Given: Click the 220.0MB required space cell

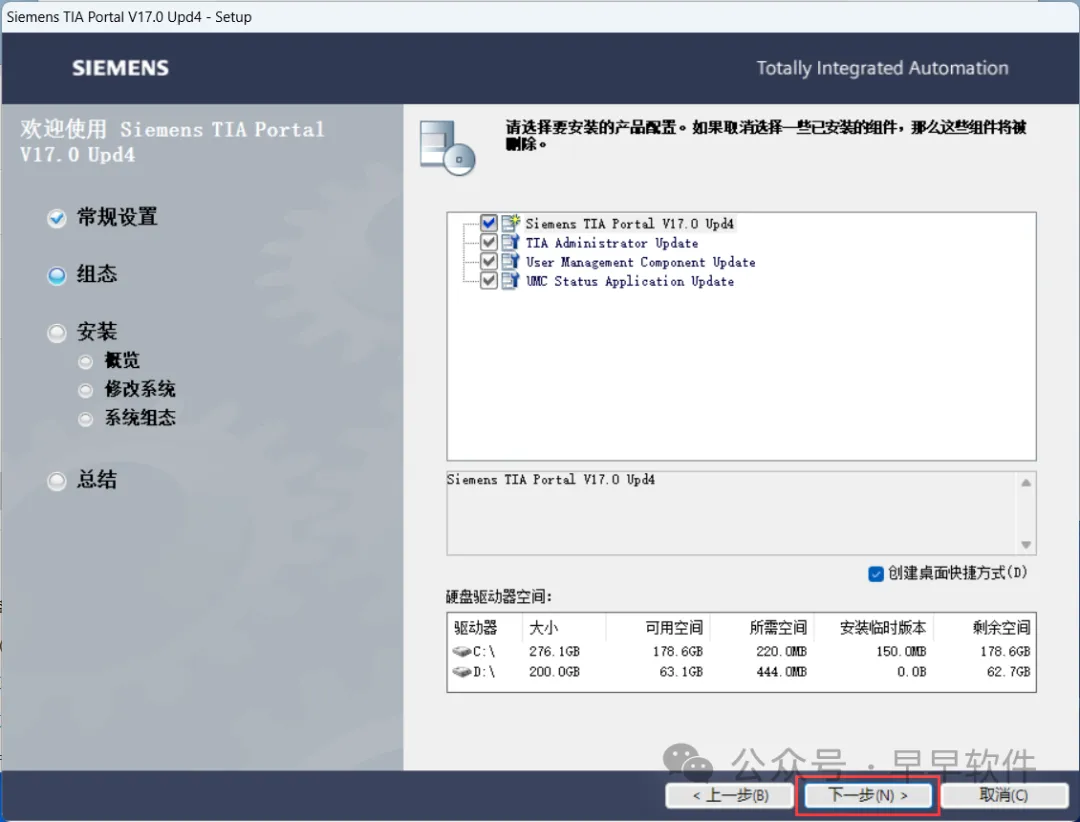Looking at the screenshot, I should (x=781, y=651).
